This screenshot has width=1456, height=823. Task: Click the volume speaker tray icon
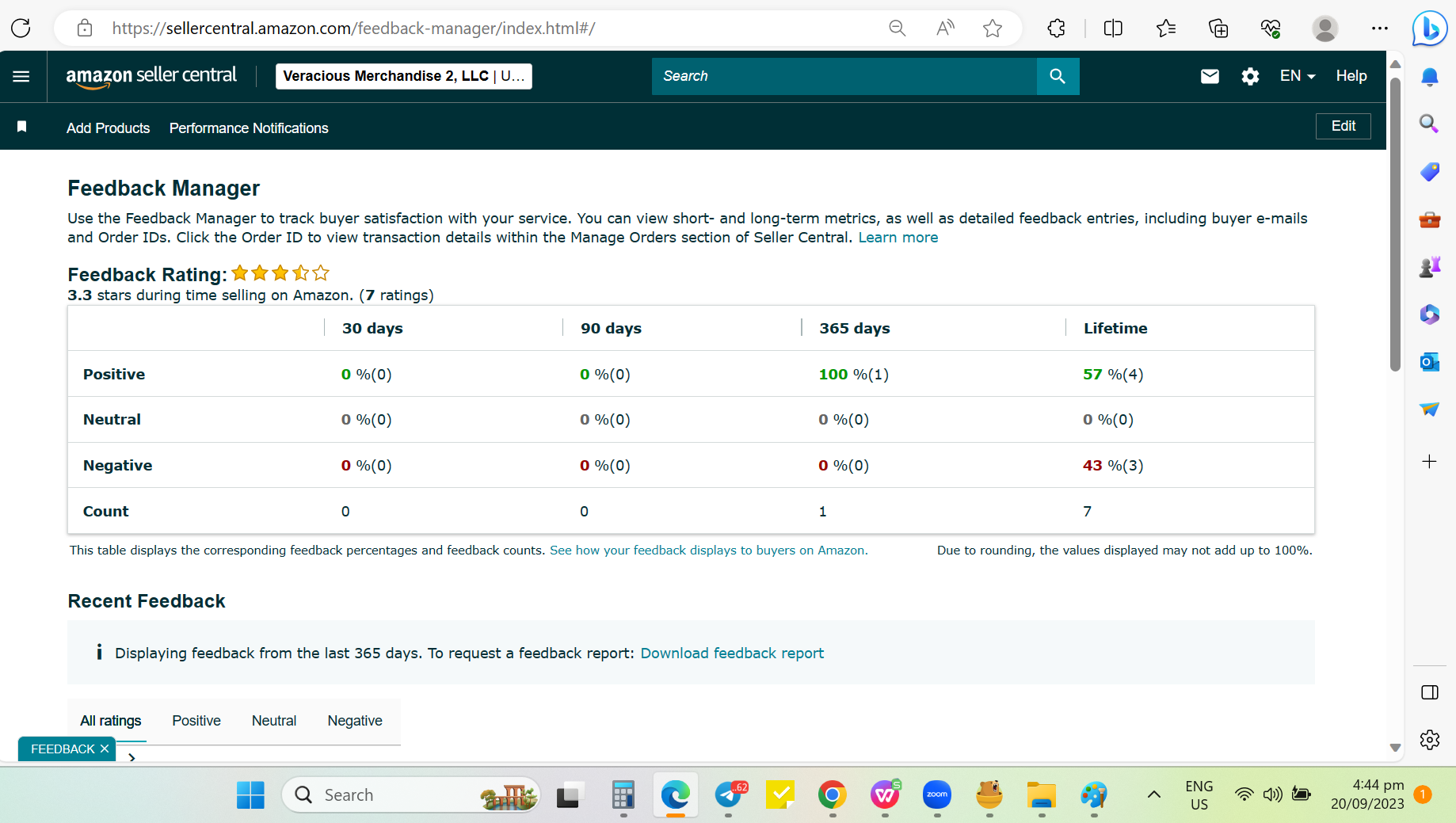(x=1273, y=794)
